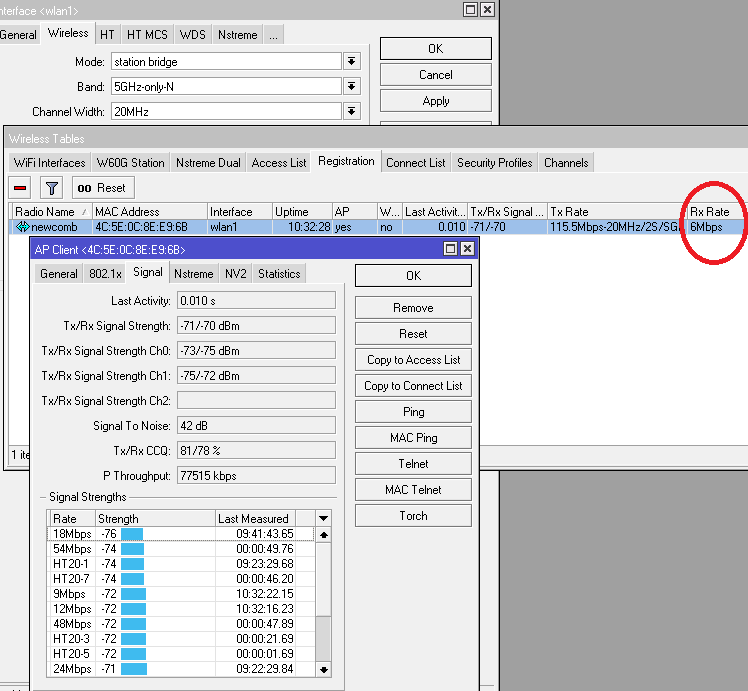Click the newcomb row's radio link icon

coord(22,227)
